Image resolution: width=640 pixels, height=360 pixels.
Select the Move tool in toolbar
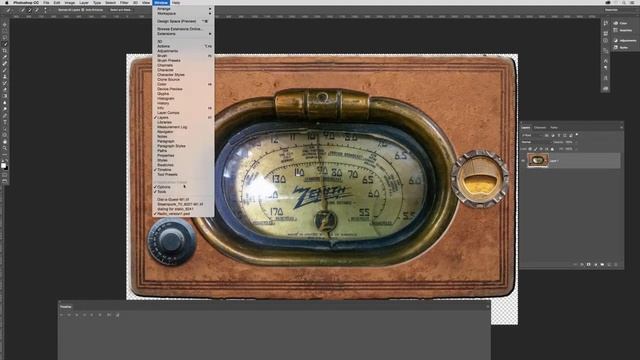coord(5,24)
